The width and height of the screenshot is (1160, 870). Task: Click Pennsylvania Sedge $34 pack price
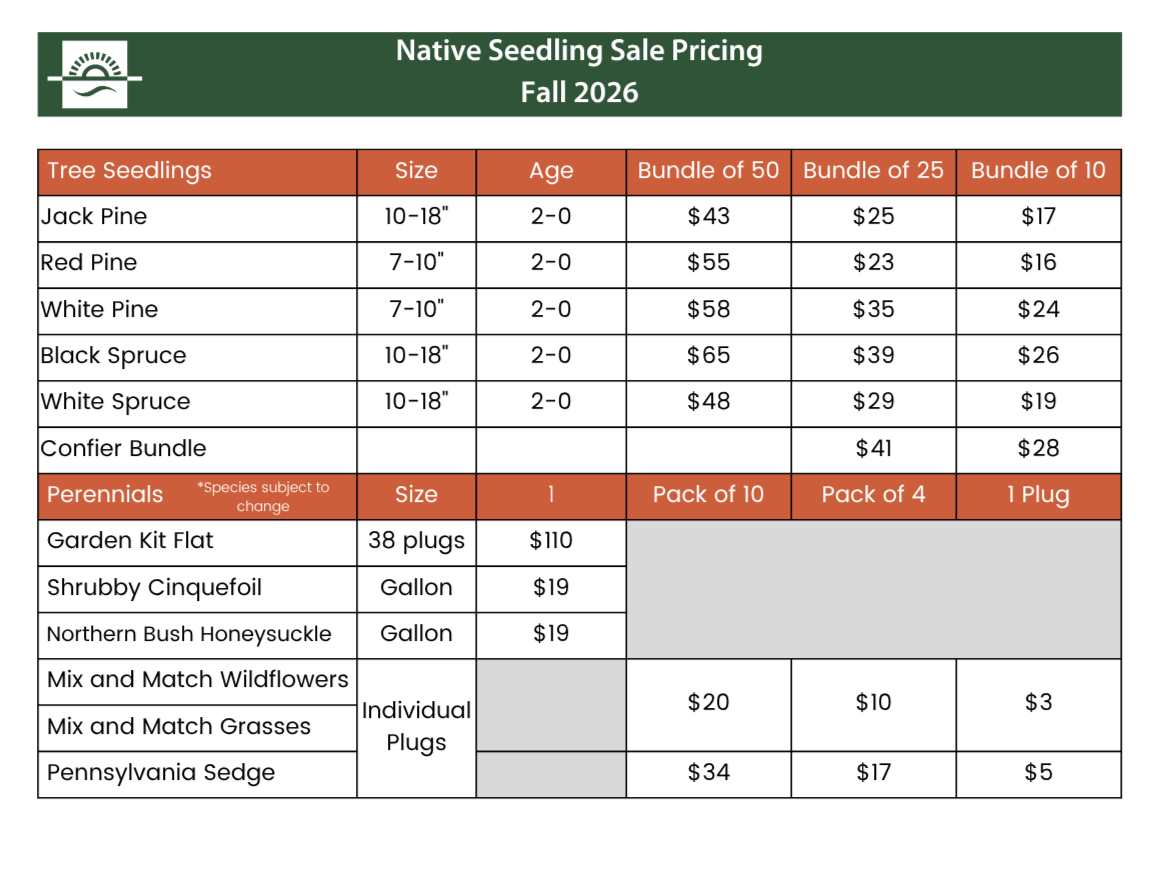point(709,774)
